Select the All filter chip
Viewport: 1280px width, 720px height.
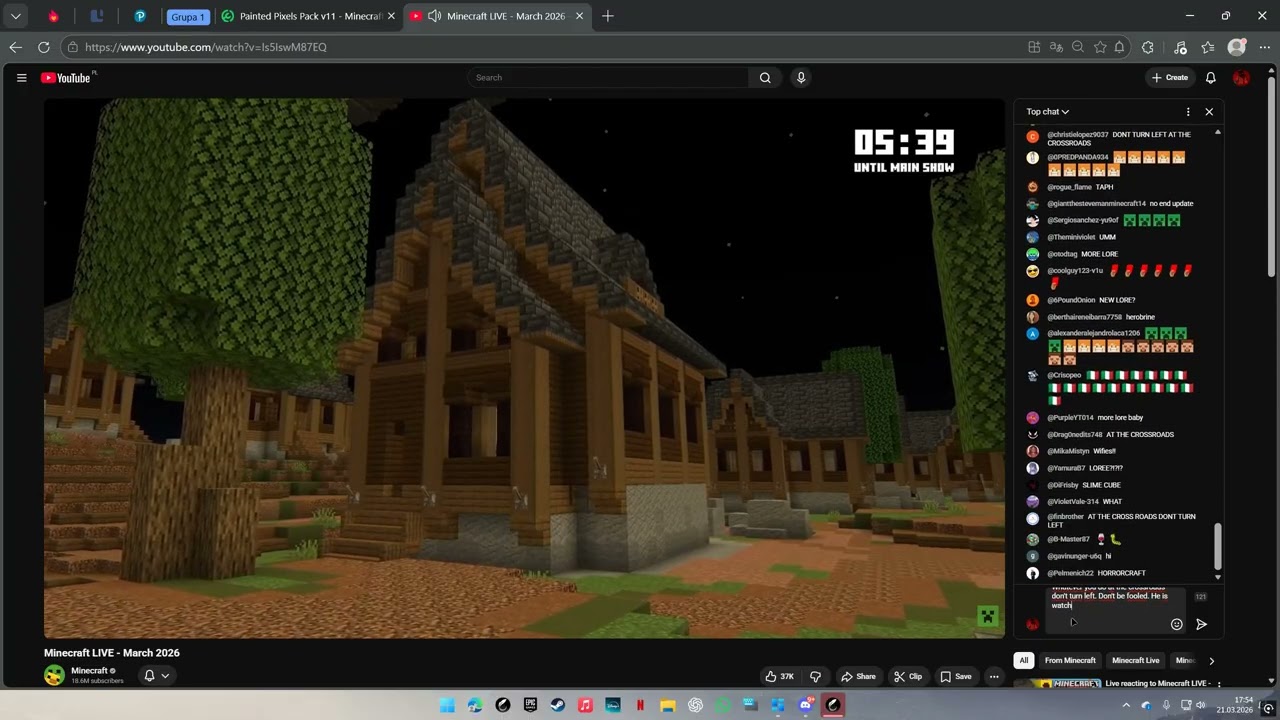[x=1024, y=660]
